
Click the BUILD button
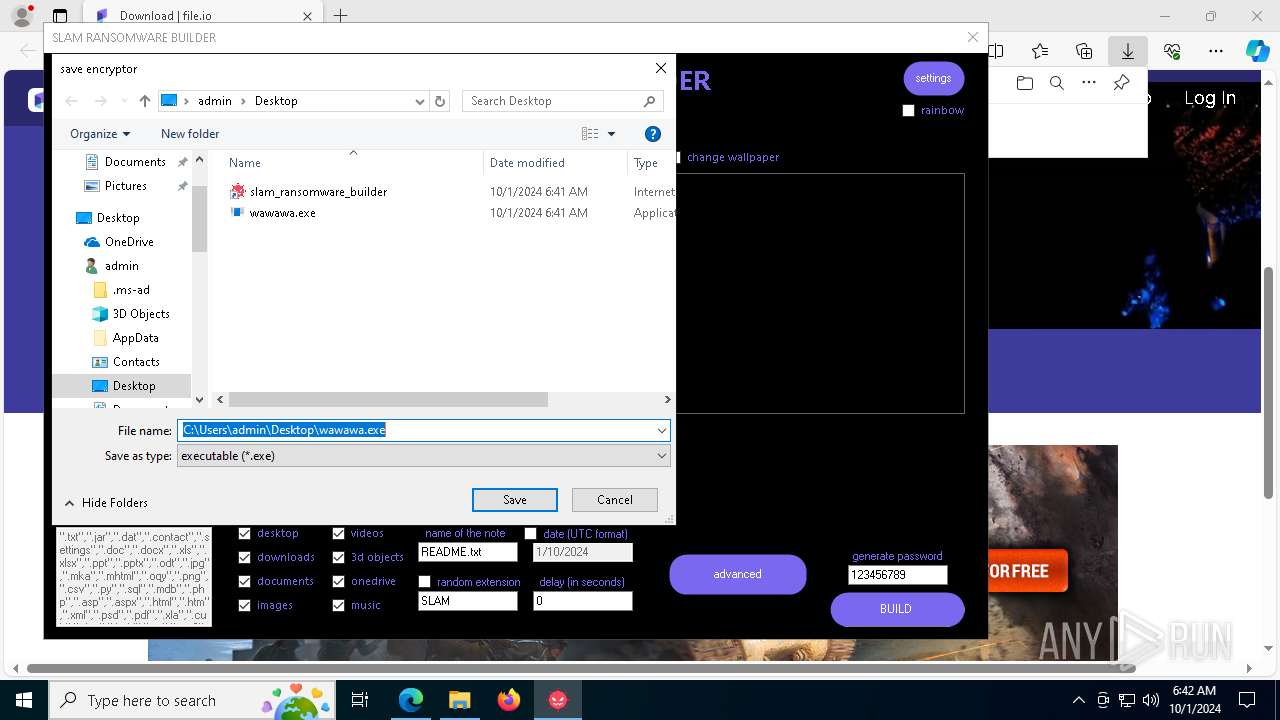[896, 609]
